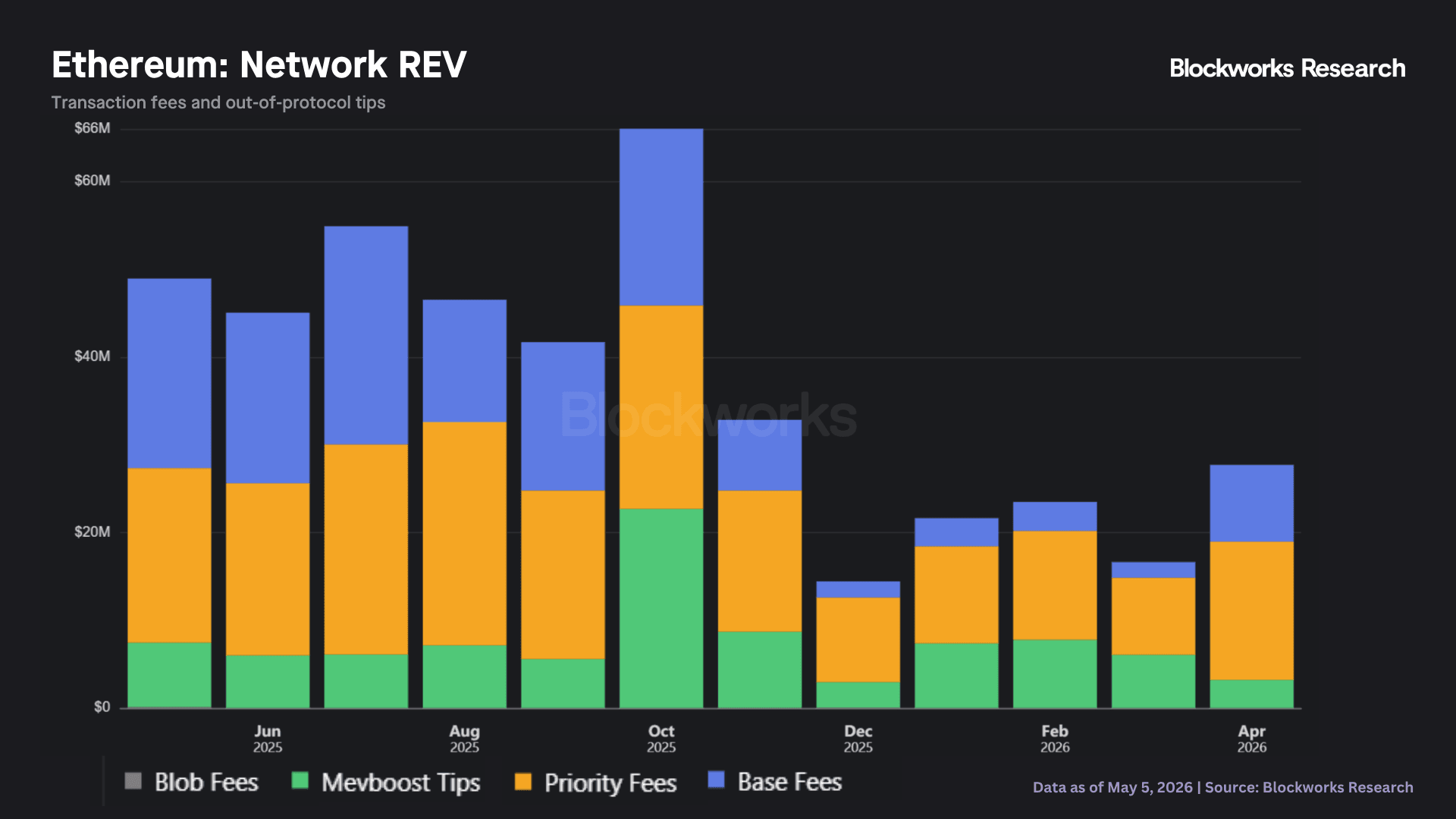Image resolution: width=1456 pixels, height=819 pixels.
Task: Select the Oct 2025 Mevboost Tips segment
Action: tap(661, 608)
